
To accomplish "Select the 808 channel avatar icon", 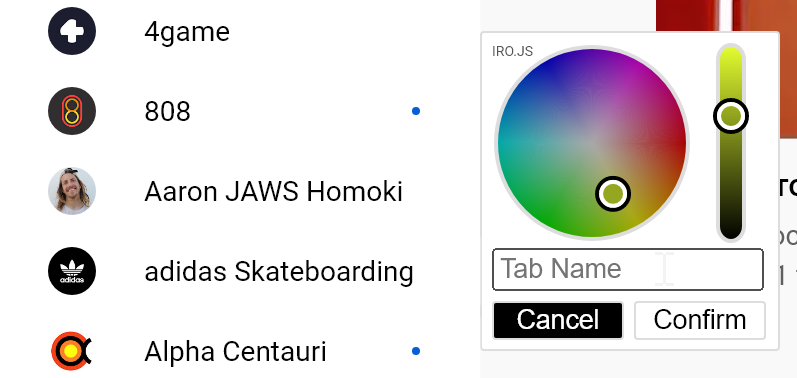I will pos(72,111).
